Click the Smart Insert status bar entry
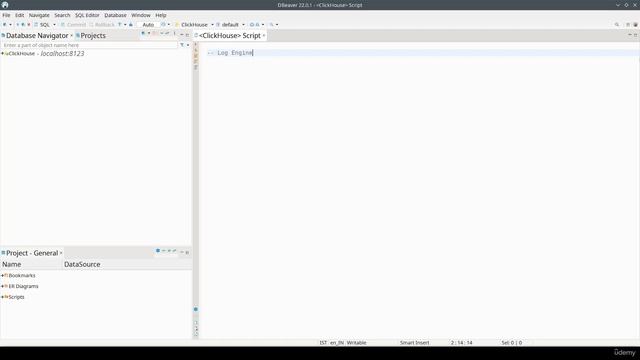 pyautogui.click(x=414, y=343)
